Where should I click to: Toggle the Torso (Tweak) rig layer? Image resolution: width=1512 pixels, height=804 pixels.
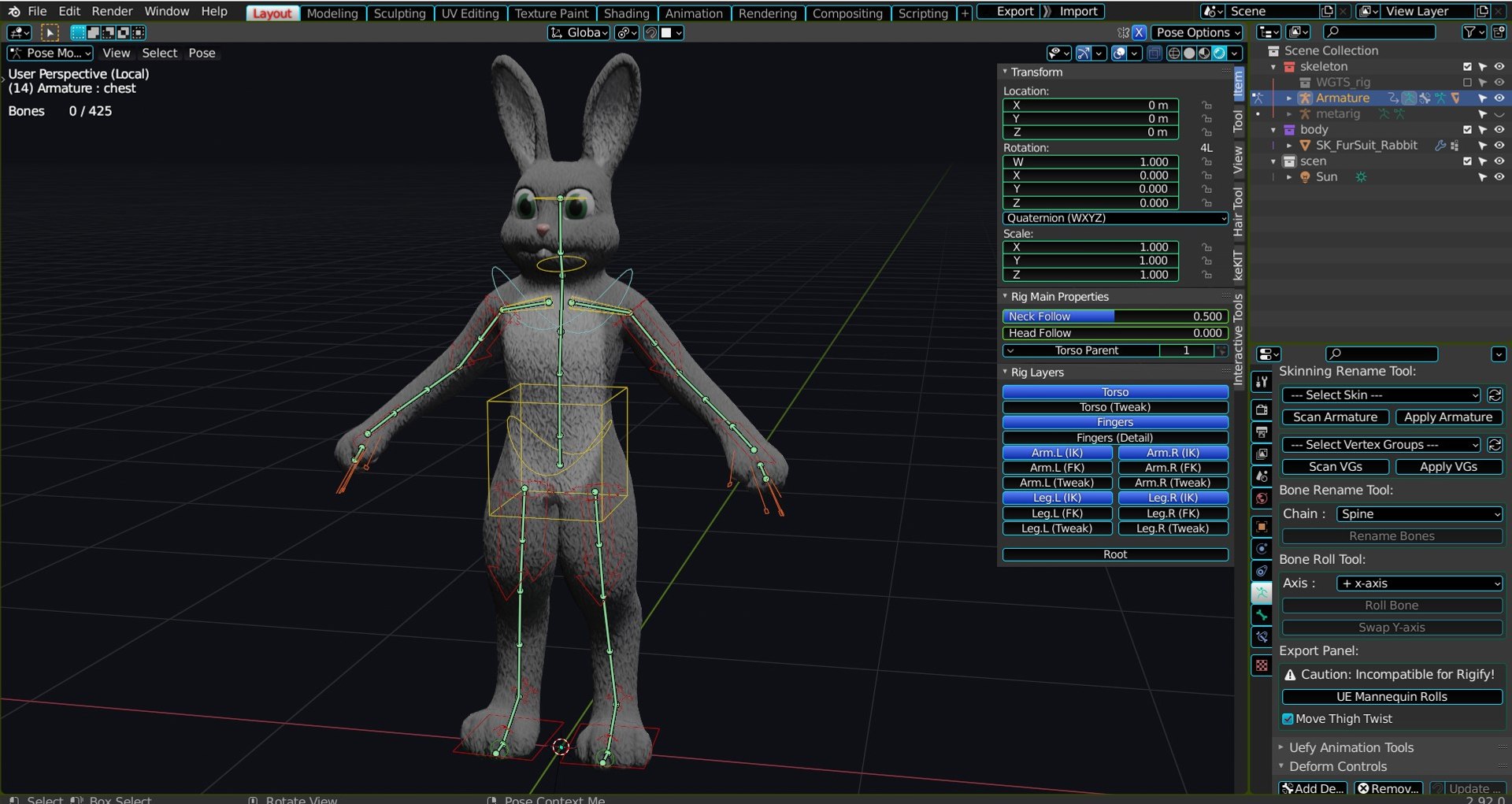(1115, 407)
